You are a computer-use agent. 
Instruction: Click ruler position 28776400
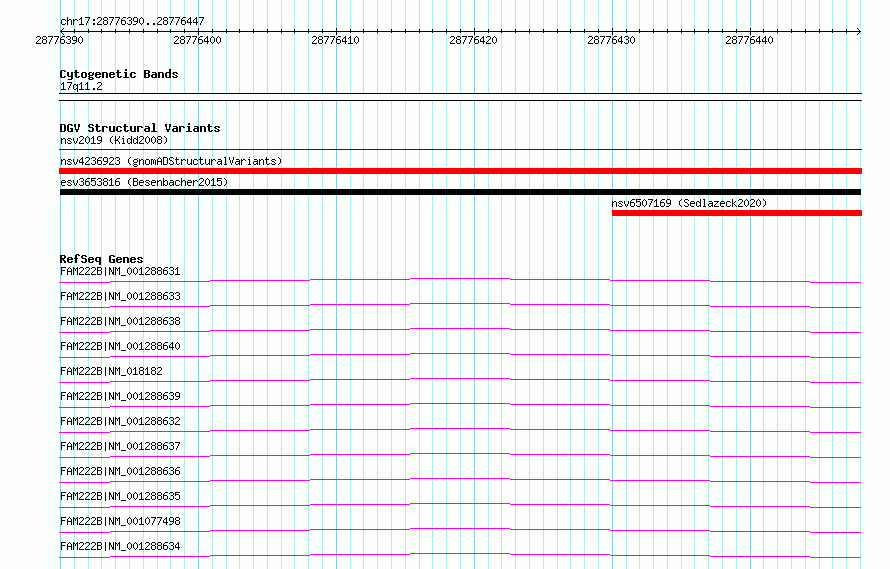197,40
